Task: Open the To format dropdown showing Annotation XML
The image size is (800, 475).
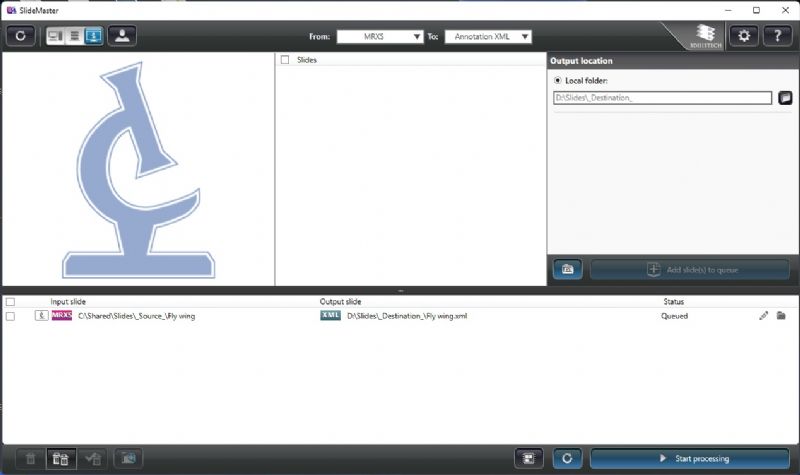Action: (x=488, y=36)
